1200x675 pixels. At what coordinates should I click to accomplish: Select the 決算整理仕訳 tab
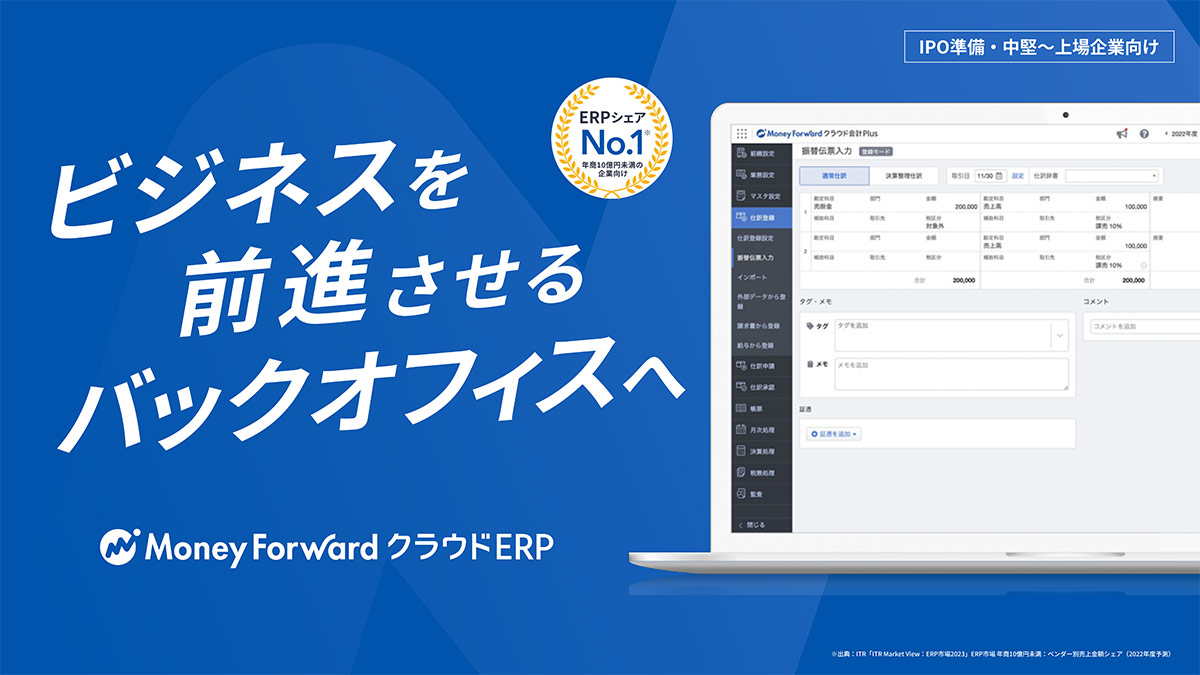904,175
